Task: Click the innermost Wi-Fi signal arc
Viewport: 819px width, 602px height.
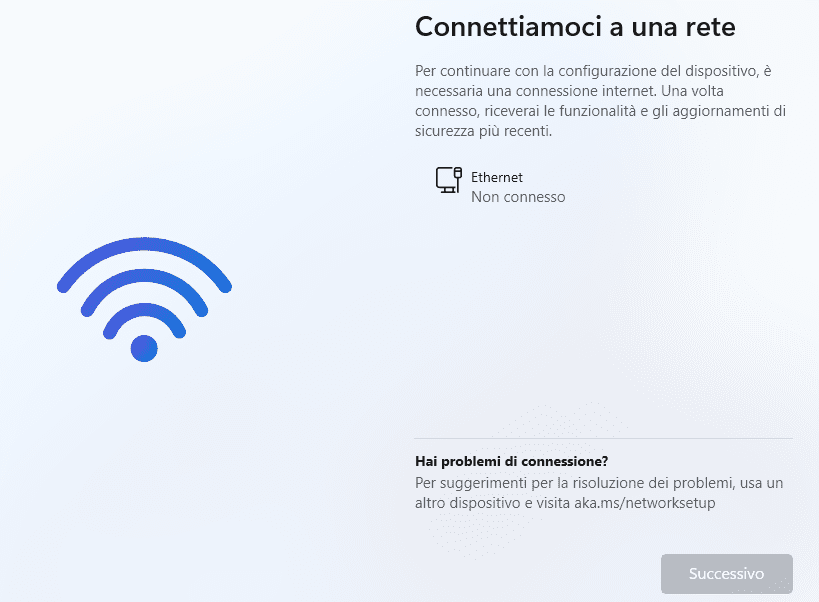Action: 144,316
